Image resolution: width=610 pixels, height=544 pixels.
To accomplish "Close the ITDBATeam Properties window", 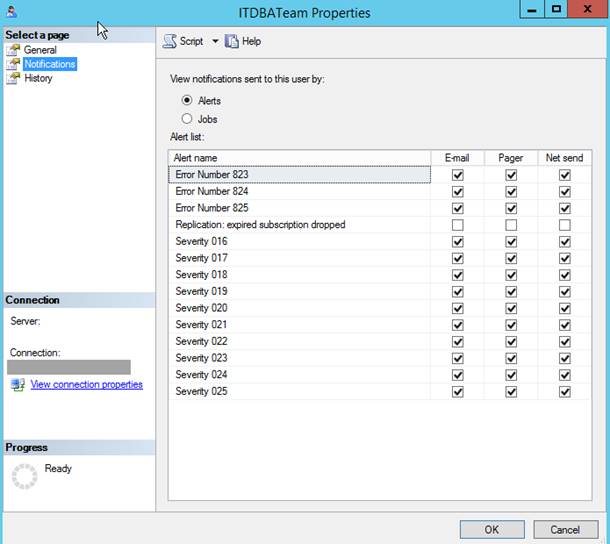I will coord(587,9).
